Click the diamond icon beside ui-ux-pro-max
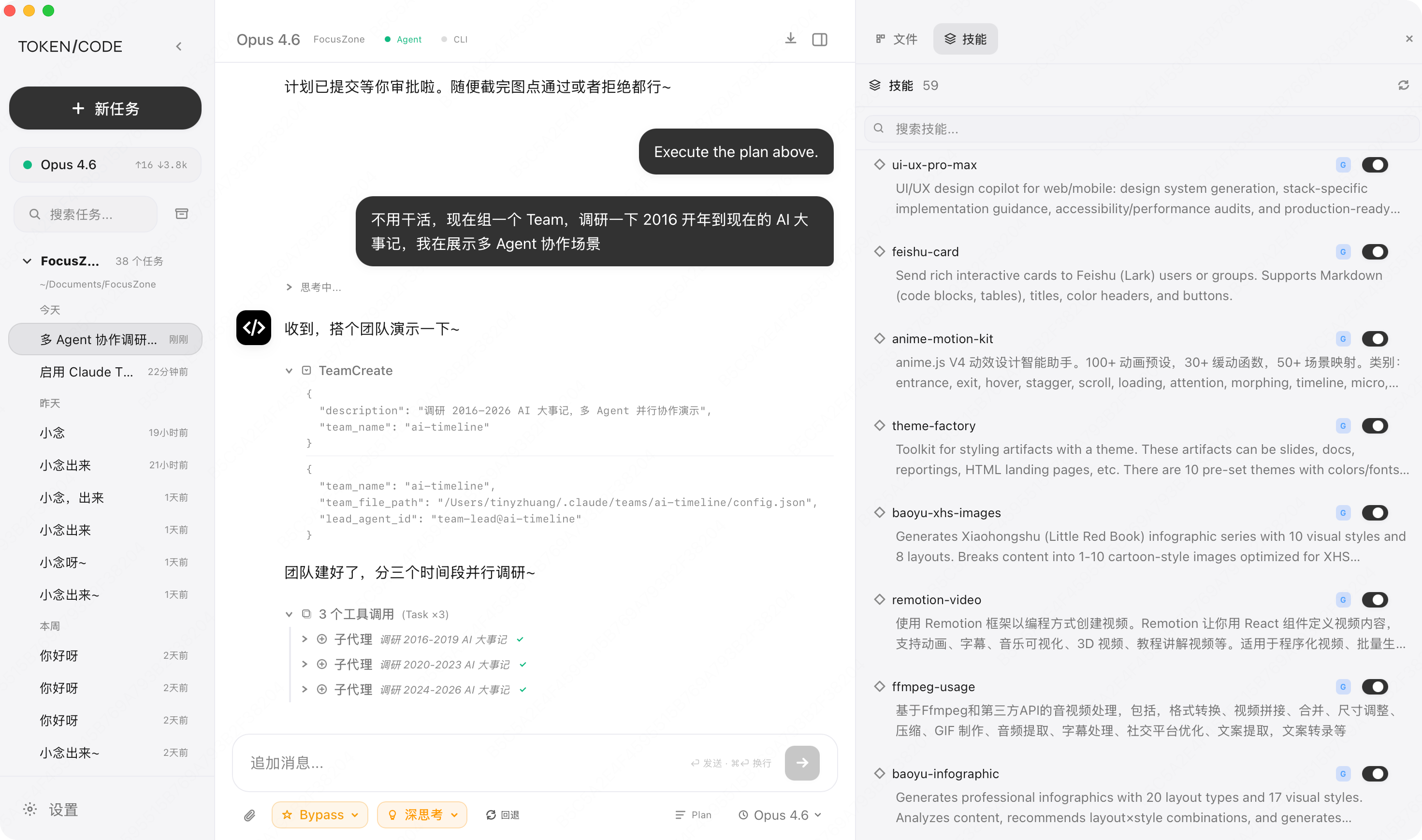 [x=879, y=164]
